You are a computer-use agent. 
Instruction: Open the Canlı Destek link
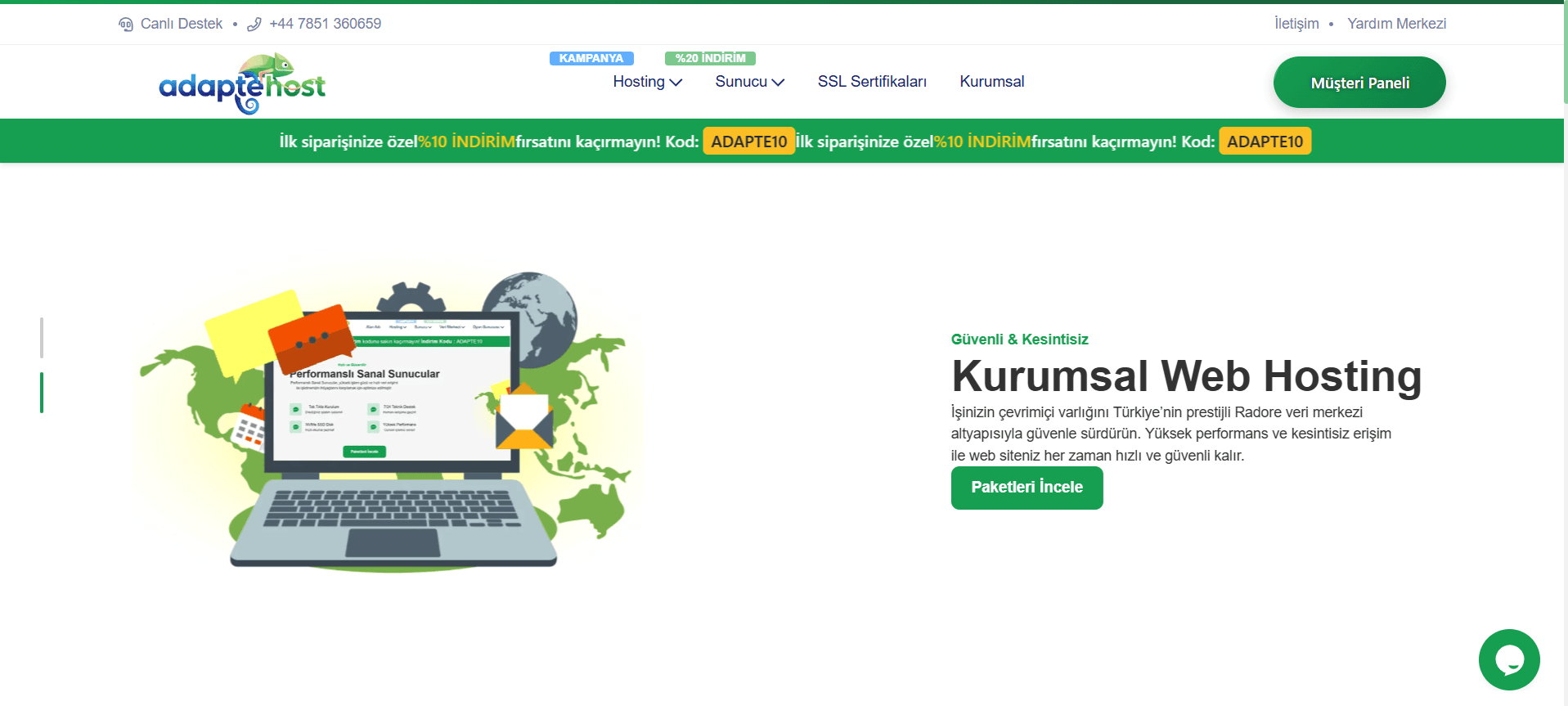coord(182,24)
